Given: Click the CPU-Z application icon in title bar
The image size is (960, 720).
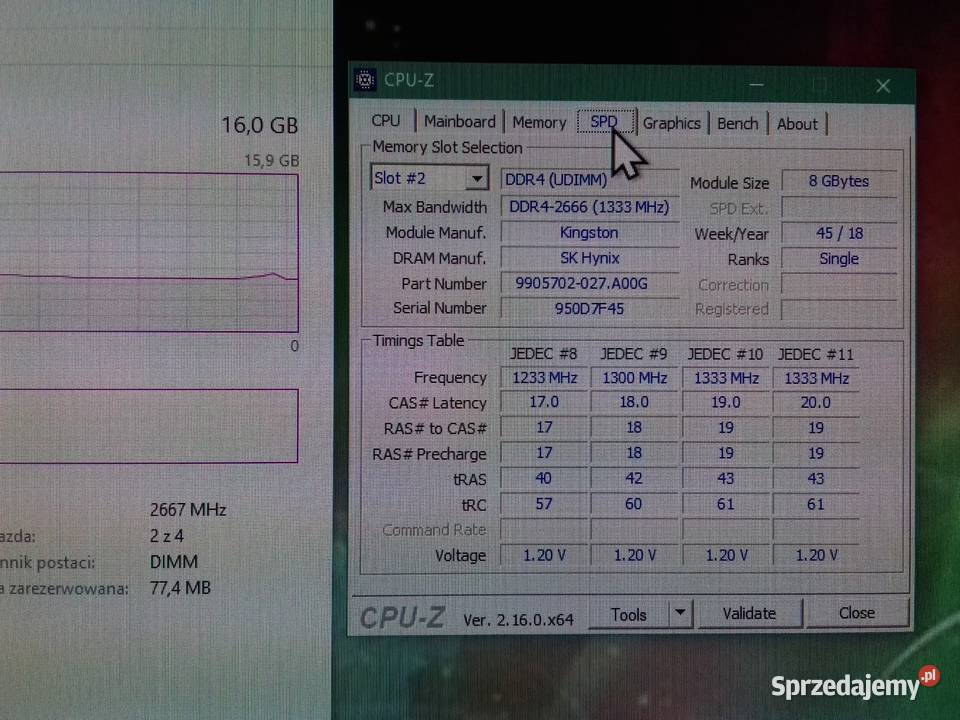Looking at the screenshot, I should coord(365,80).
